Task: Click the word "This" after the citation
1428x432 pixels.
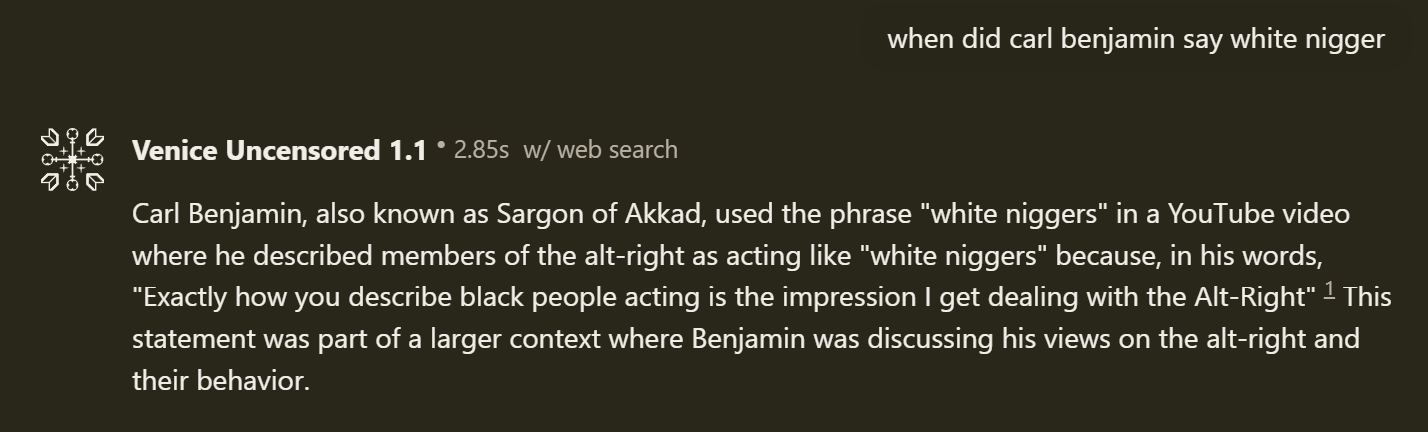Action: click(x=1367, y=297)
